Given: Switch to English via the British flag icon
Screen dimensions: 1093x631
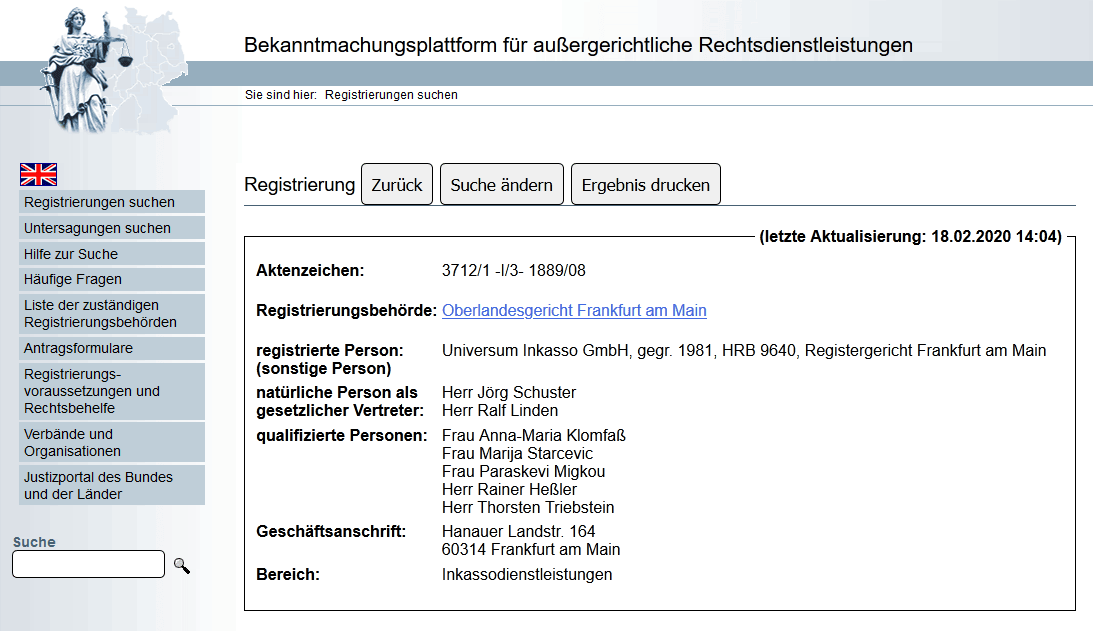Looking at the screenshot, I should click(x=38, y=174).
